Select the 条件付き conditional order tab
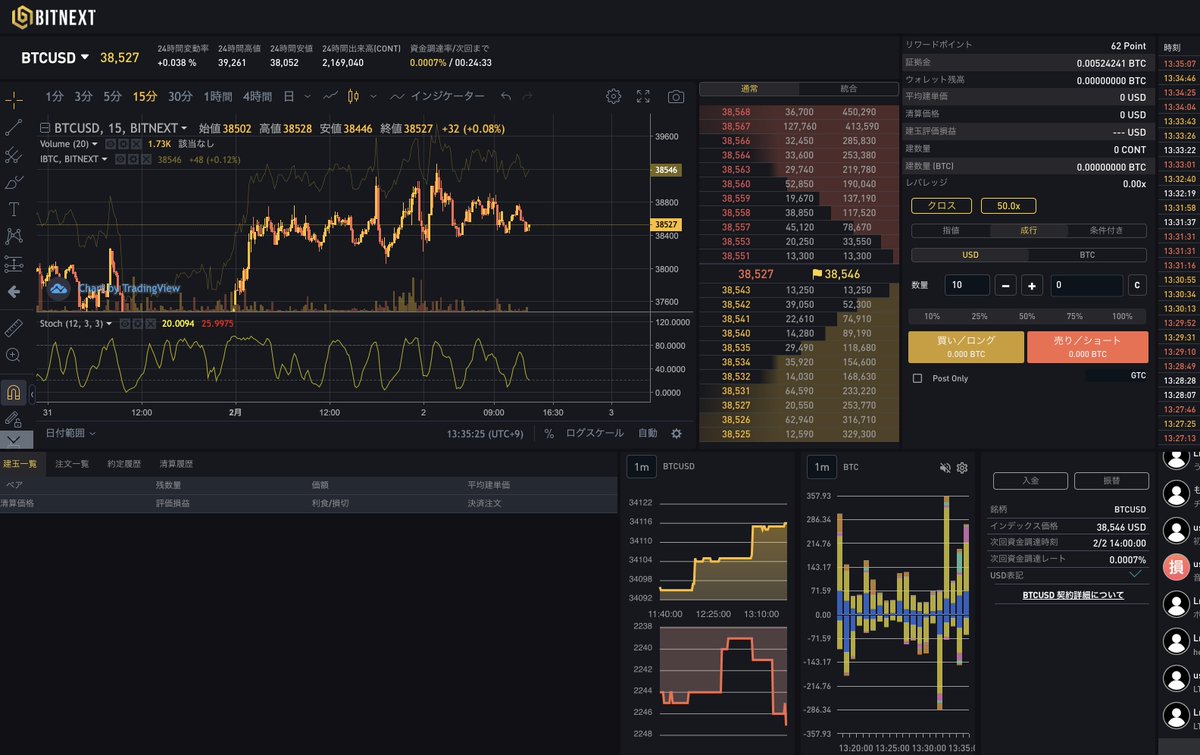1200x755 pixels. coord(1106,231)
